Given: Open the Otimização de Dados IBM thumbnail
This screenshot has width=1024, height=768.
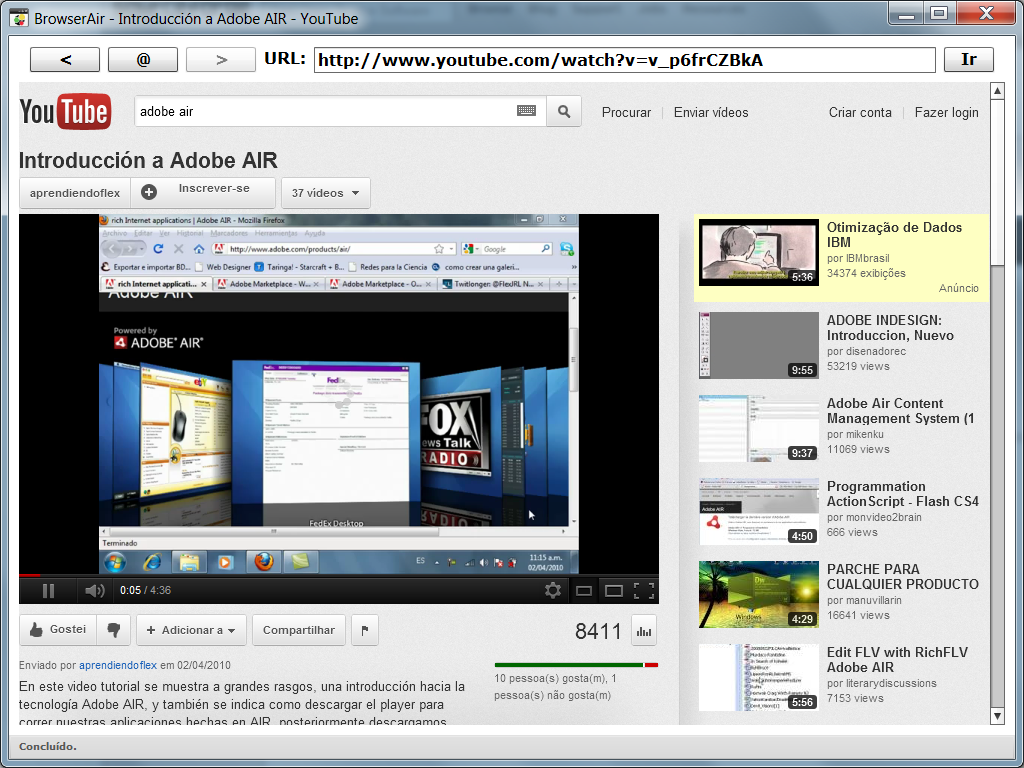Looking at the screenshot, I should pos(758,254).
